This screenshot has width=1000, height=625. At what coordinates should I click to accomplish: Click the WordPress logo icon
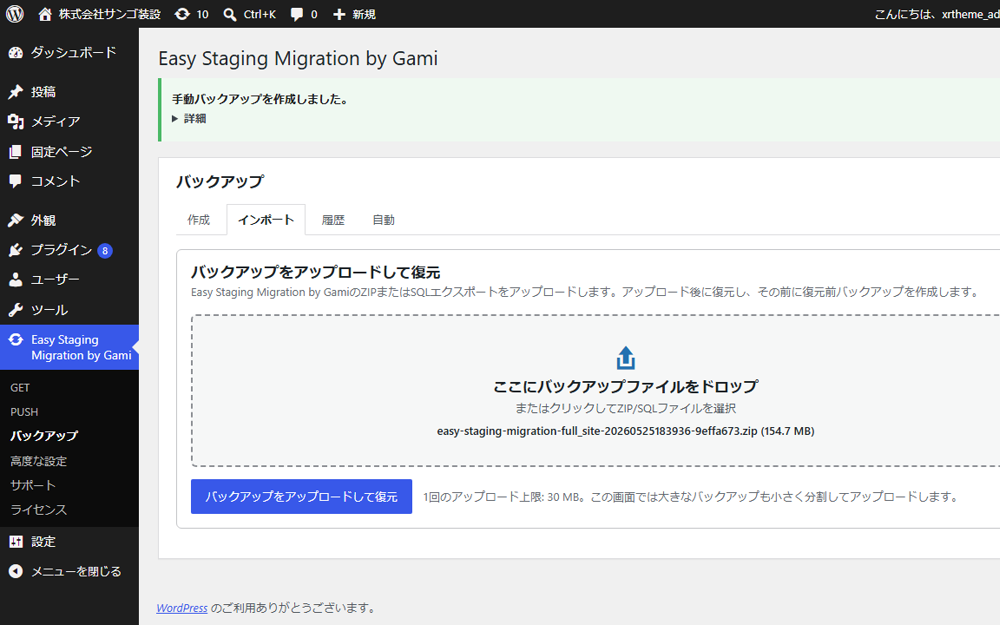[15, 14]
